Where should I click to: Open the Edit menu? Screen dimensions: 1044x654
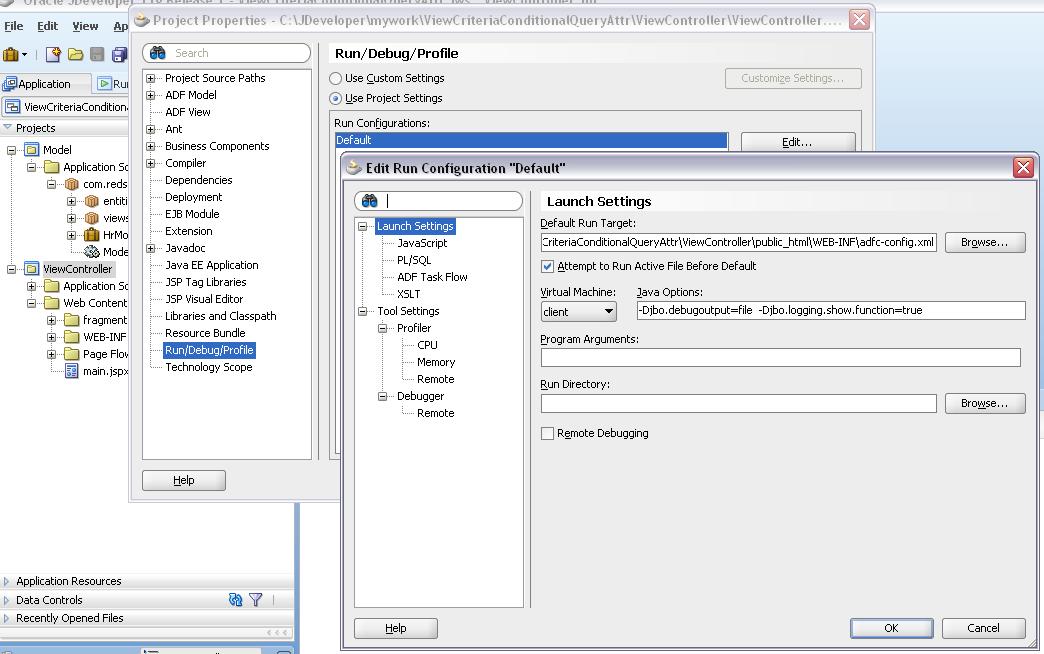pos(46,27)
